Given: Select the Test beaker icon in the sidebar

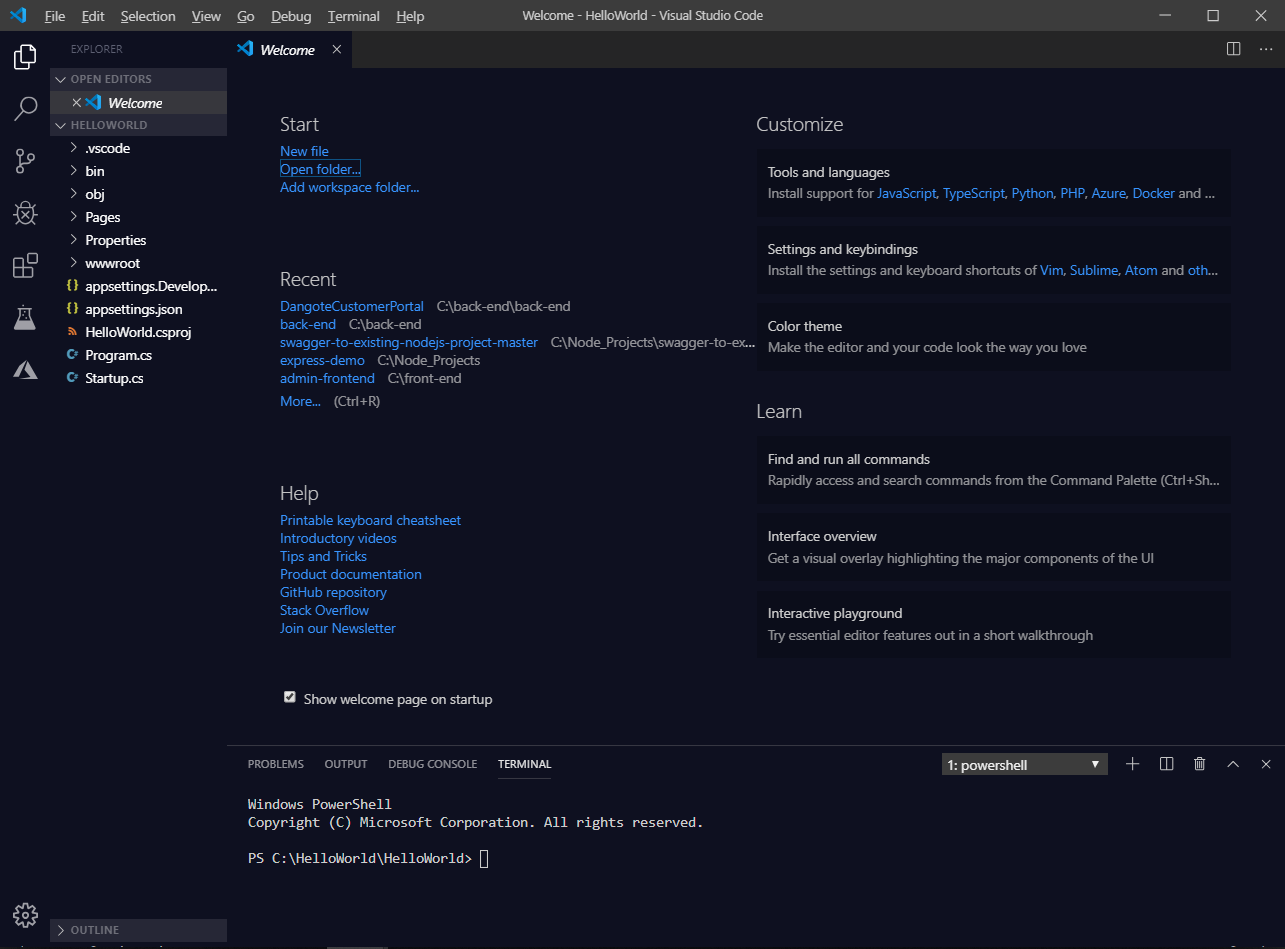Looking at the screenshot, I should [x=24, y=317].
